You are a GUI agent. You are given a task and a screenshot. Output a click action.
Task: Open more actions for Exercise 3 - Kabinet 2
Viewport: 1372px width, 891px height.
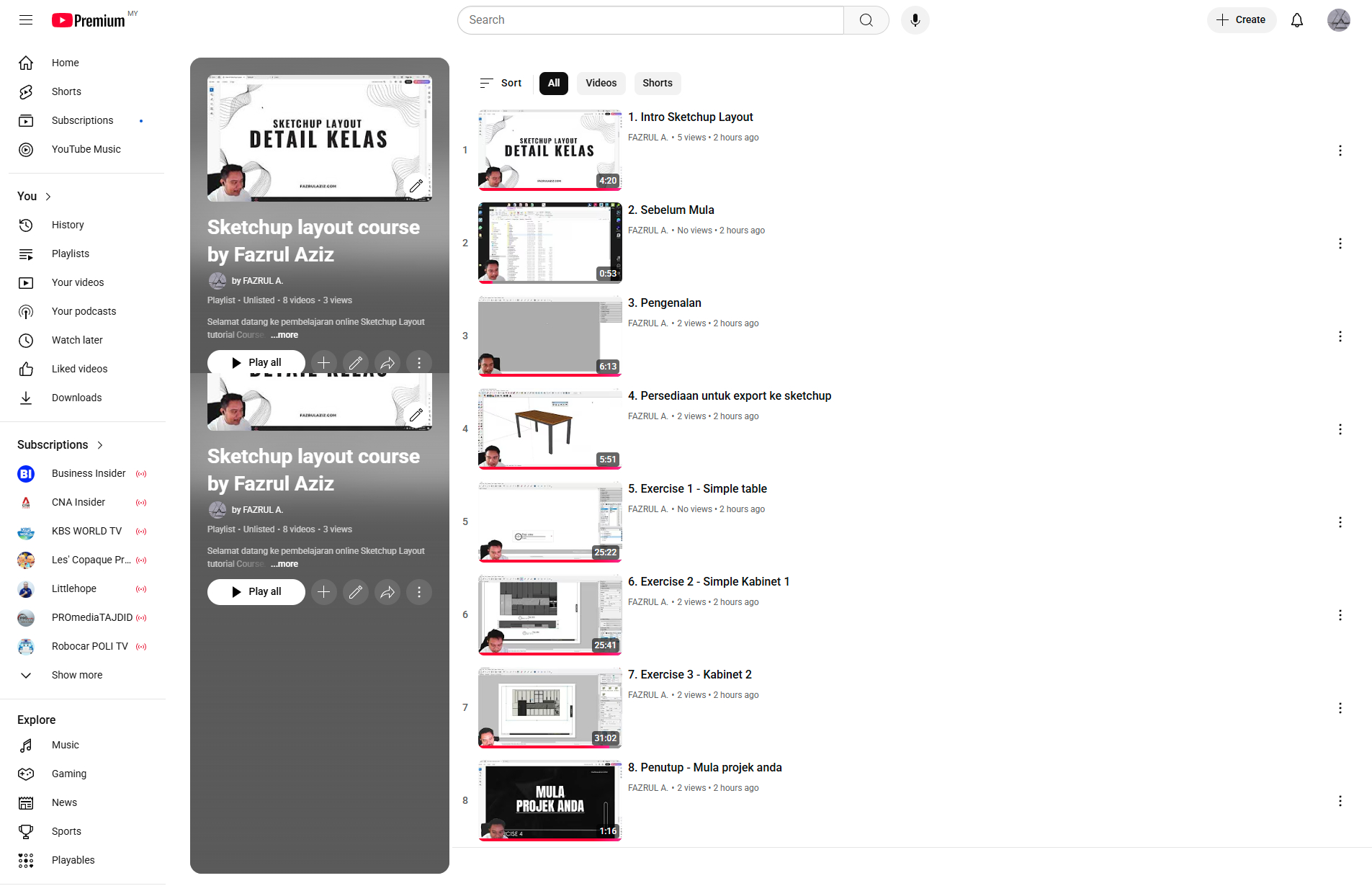(x=1340, y=708)
